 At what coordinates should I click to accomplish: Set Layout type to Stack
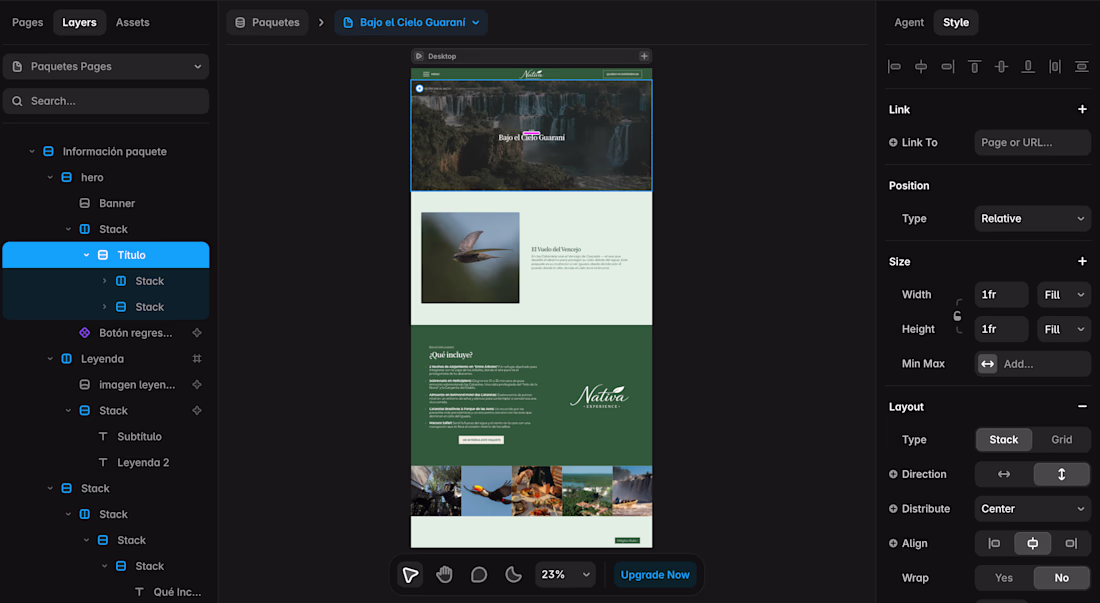[x=1004, y=440]
